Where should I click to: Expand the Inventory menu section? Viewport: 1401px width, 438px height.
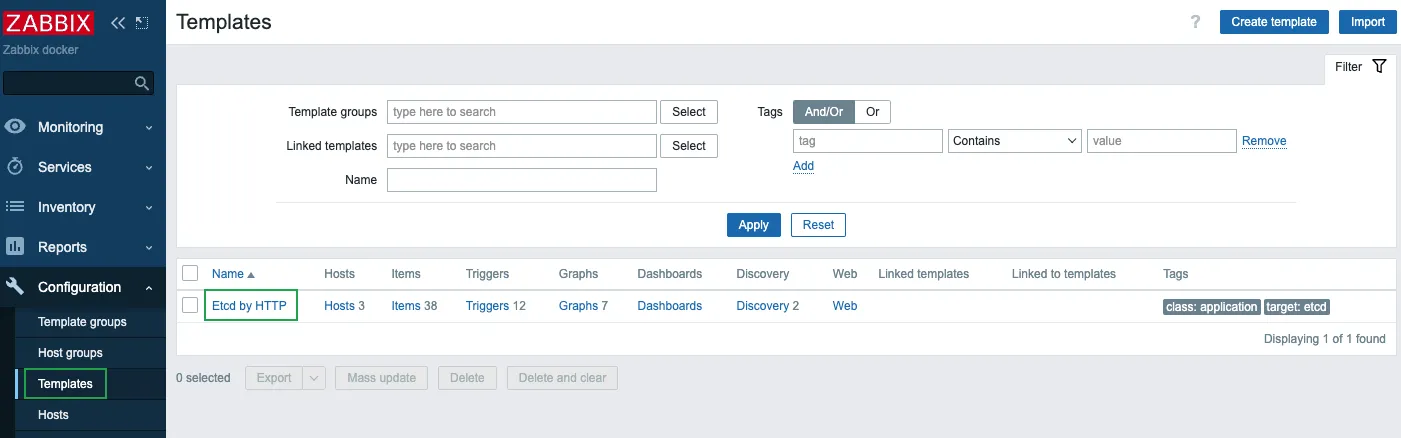(82, 207)
